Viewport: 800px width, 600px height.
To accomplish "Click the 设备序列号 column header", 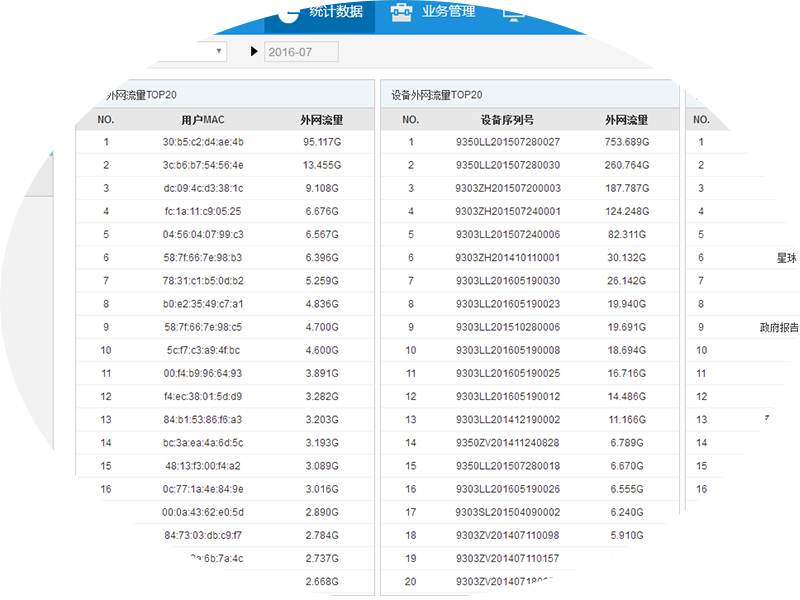I will (x=507, y=120).
